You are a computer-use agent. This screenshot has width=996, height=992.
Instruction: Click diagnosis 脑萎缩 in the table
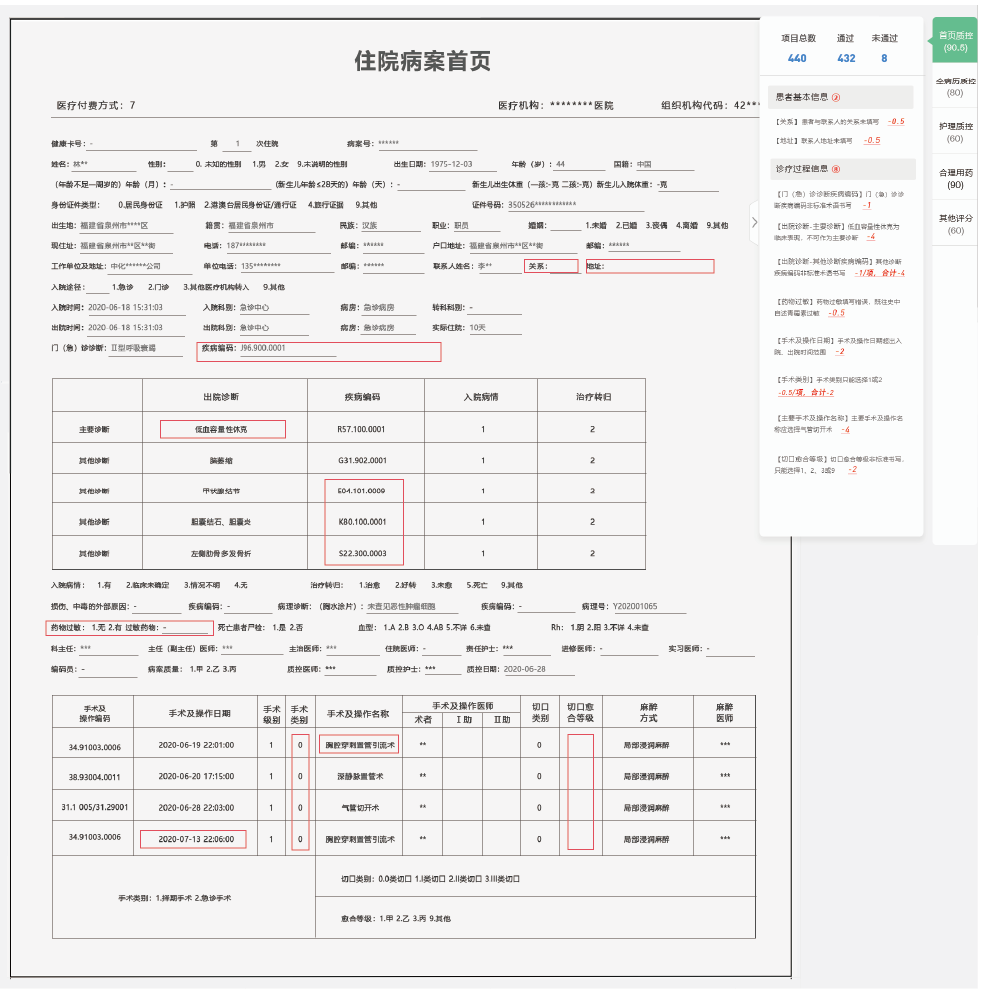221,460
